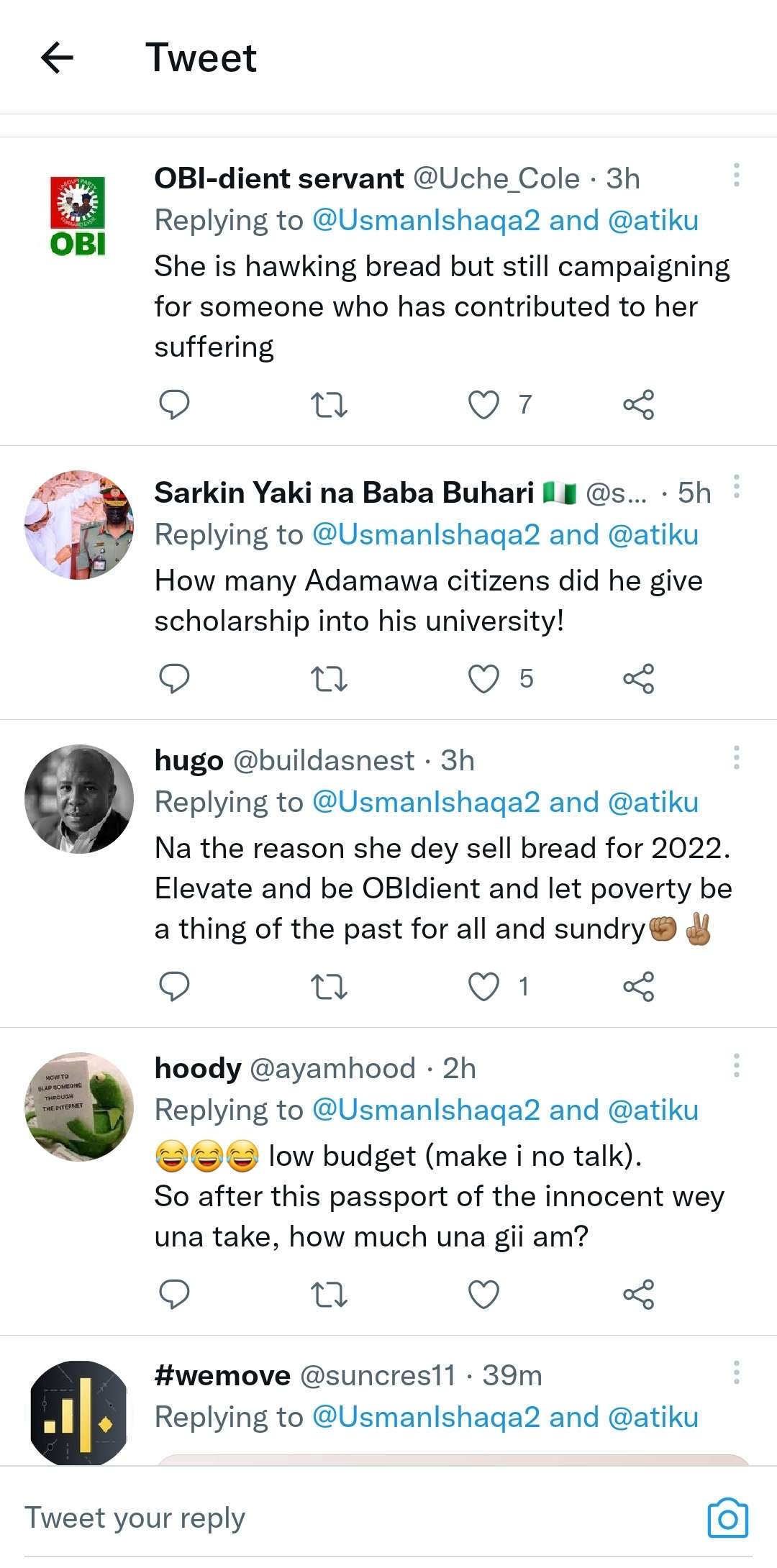Reply to hoody's tweet

(x=173, y=1295)
